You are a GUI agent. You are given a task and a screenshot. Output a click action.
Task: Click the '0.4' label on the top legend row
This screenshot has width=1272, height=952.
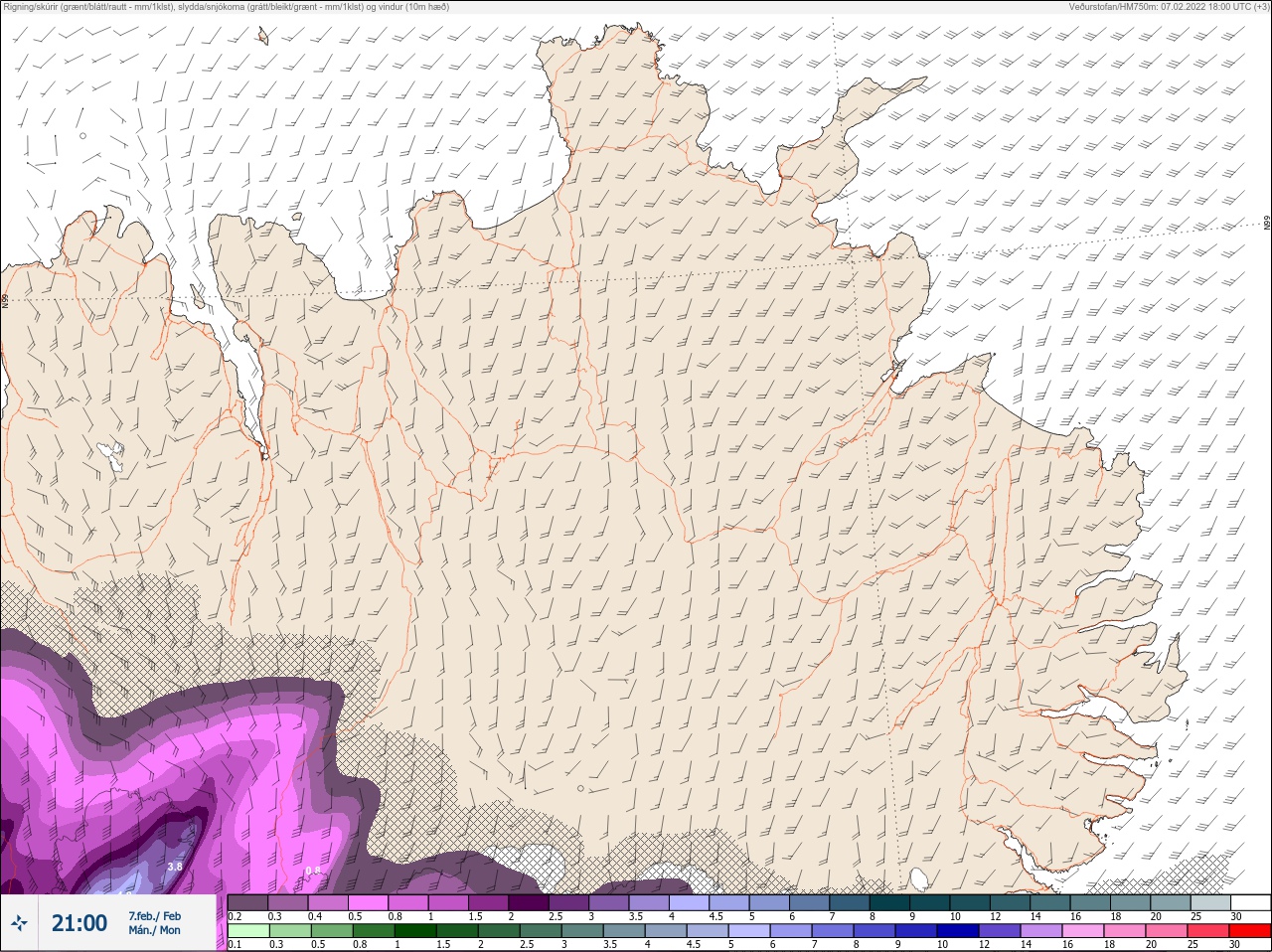[x=315, y=916]
